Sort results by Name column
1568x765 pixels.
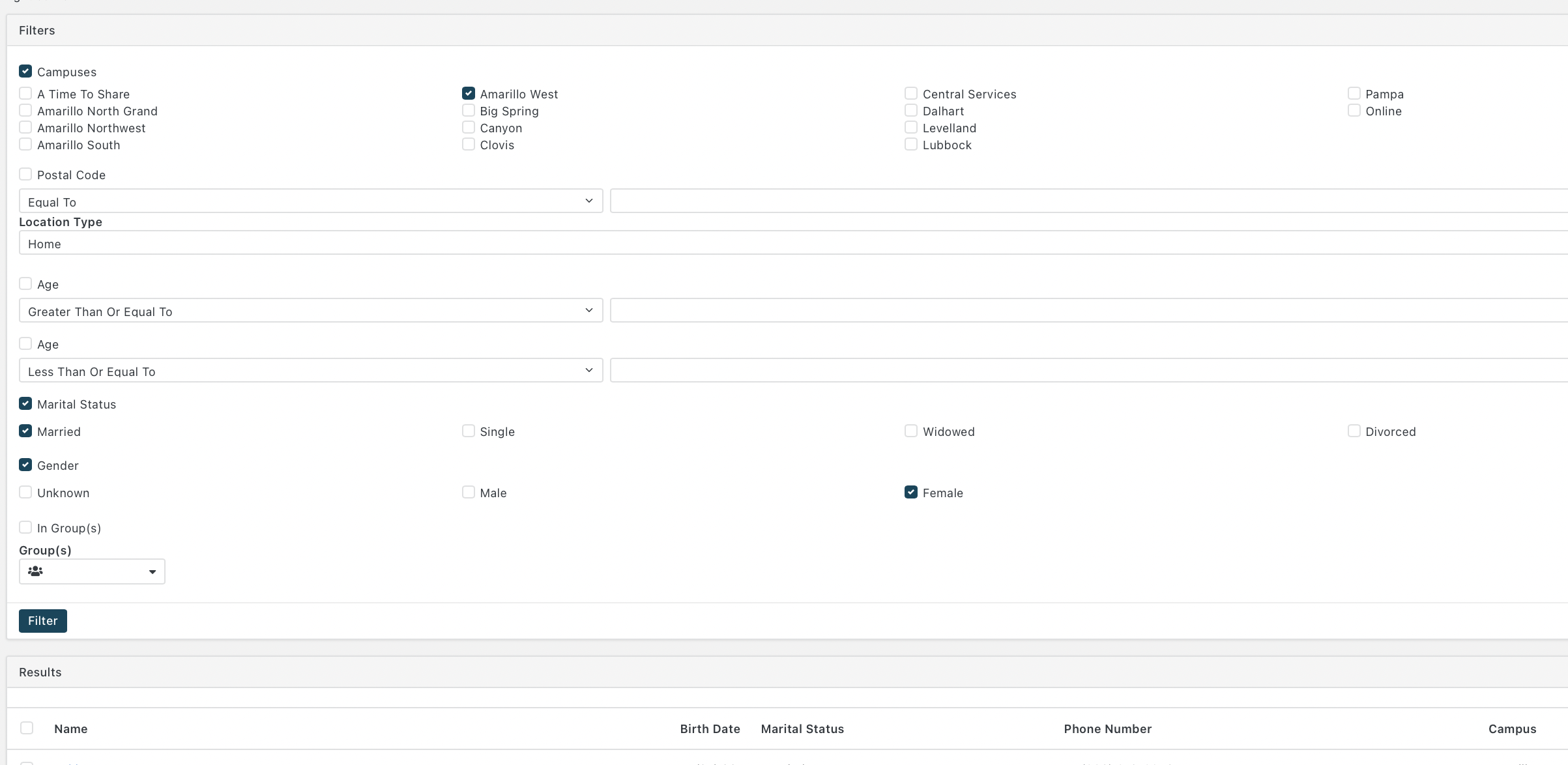(x=71, y=729)
